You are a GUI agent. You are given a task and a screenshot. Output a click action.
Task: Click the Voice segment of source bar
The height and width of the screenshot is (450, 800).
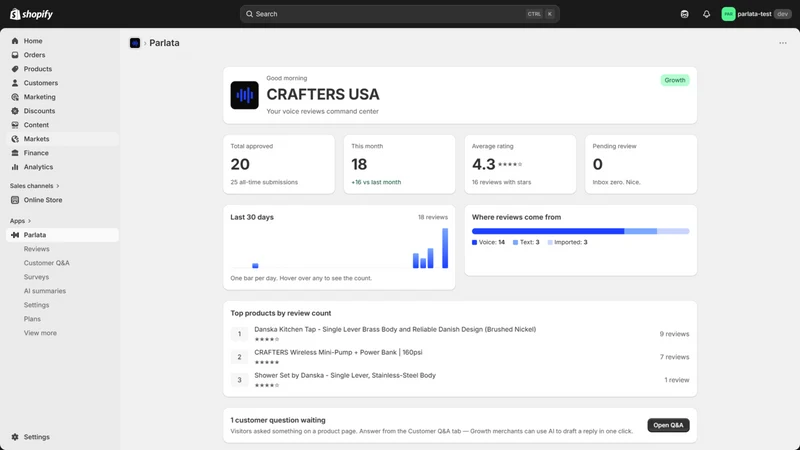tap(548, 231)
